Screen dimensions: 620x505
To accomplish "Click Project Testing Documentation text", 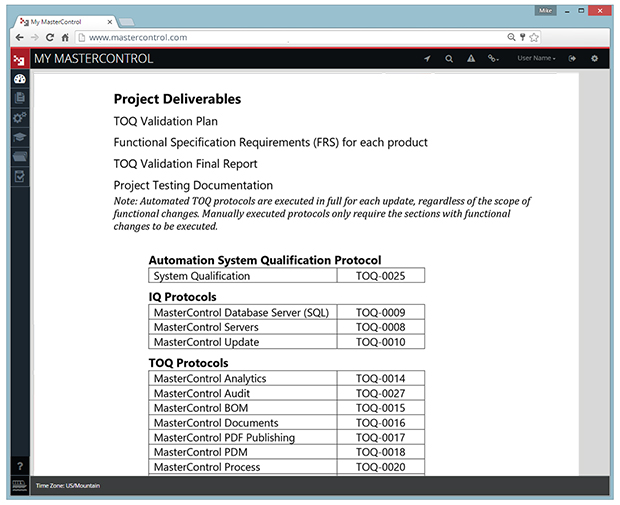I will coord(193,185).
